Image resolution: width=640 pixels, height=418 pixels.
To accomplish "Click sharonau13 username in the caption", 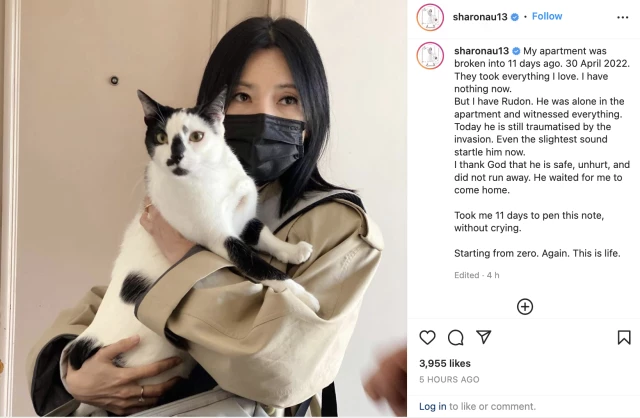I will [x=481, y=51].
